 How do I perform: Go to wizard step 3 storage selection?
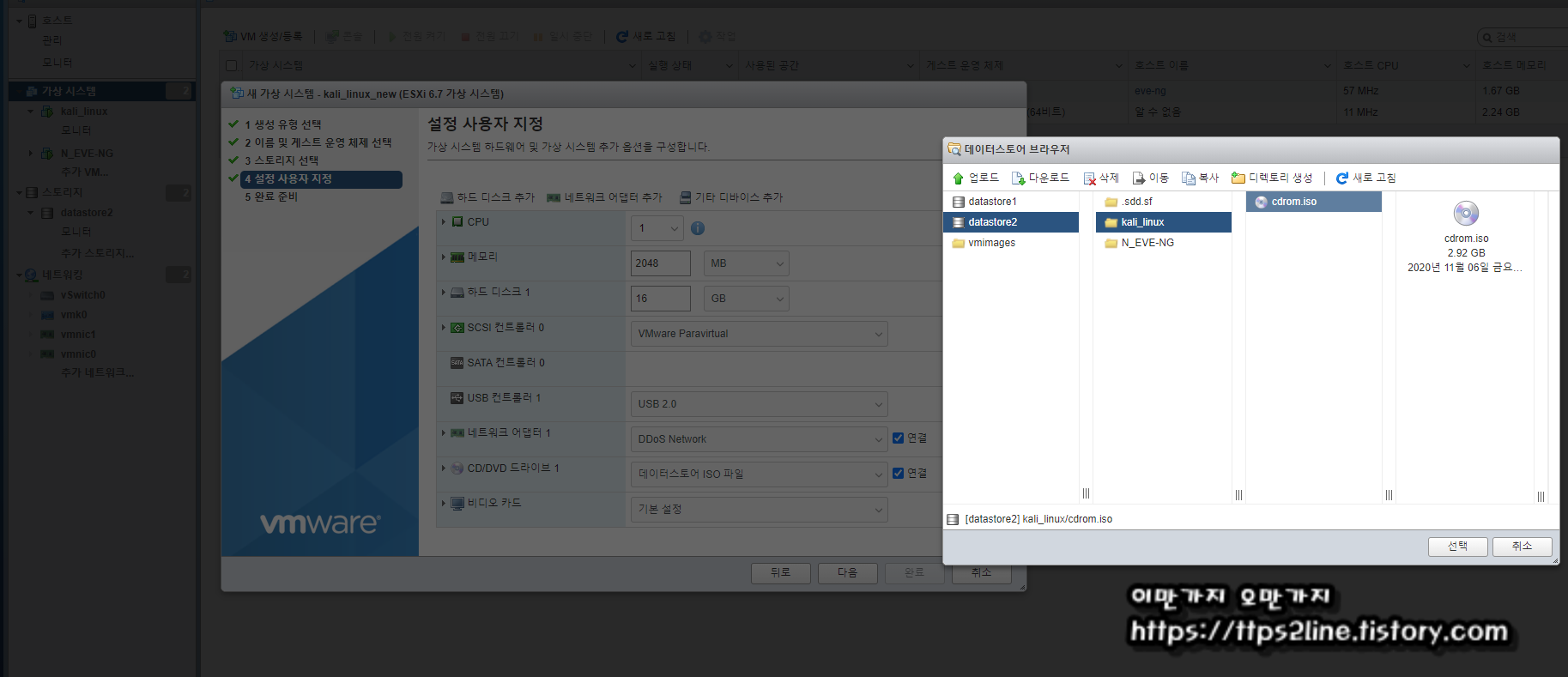click(x=282, y=160)
